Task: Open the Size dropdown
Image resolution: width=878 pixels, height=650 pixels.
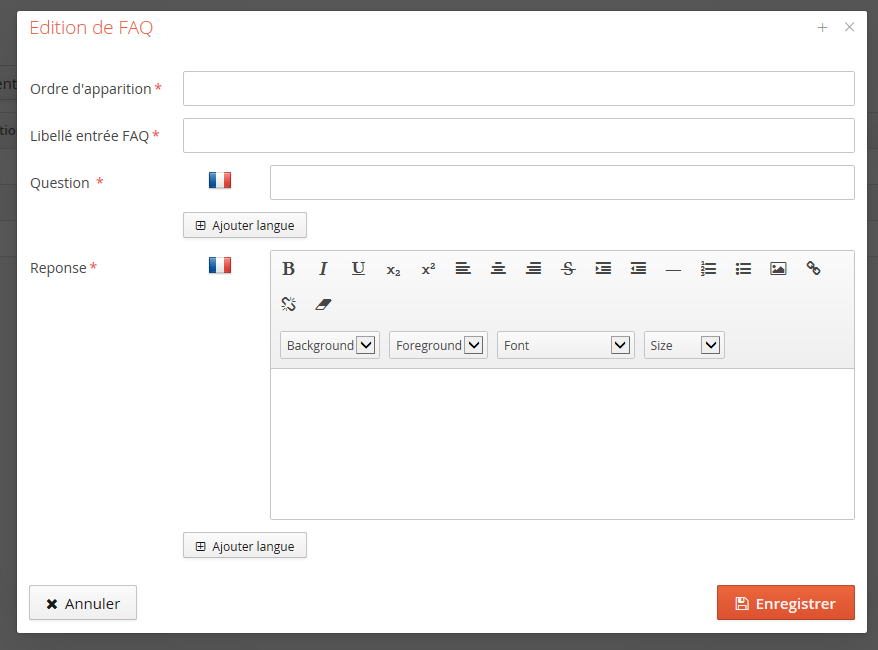Action: 684,345
